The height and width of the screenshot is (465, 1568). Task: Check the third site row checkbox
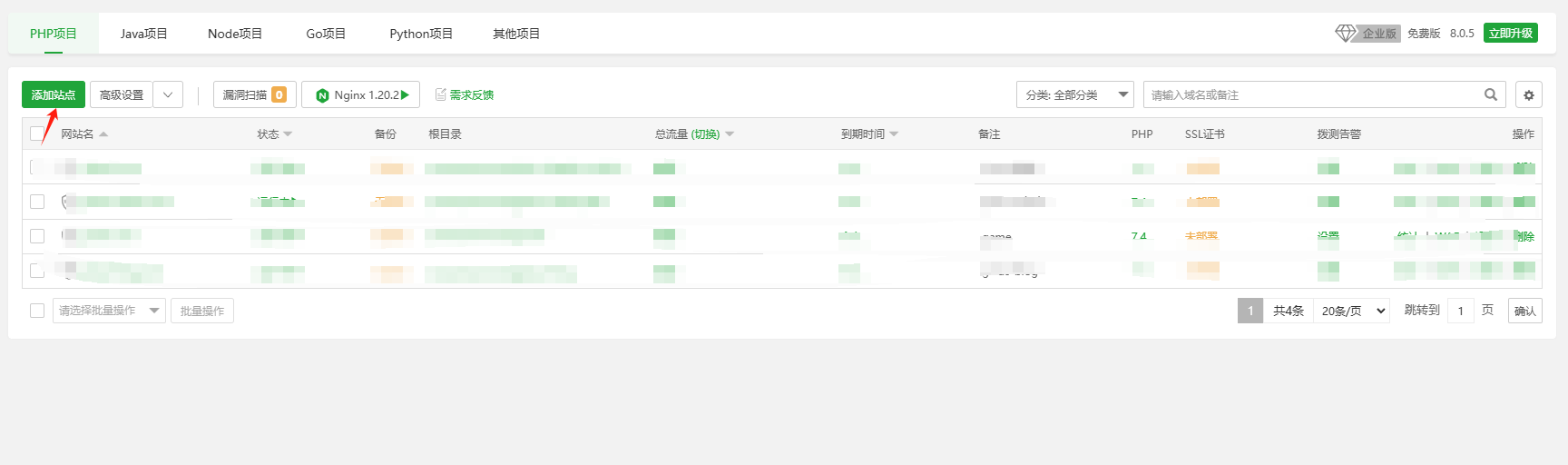(x=37, y=236)
